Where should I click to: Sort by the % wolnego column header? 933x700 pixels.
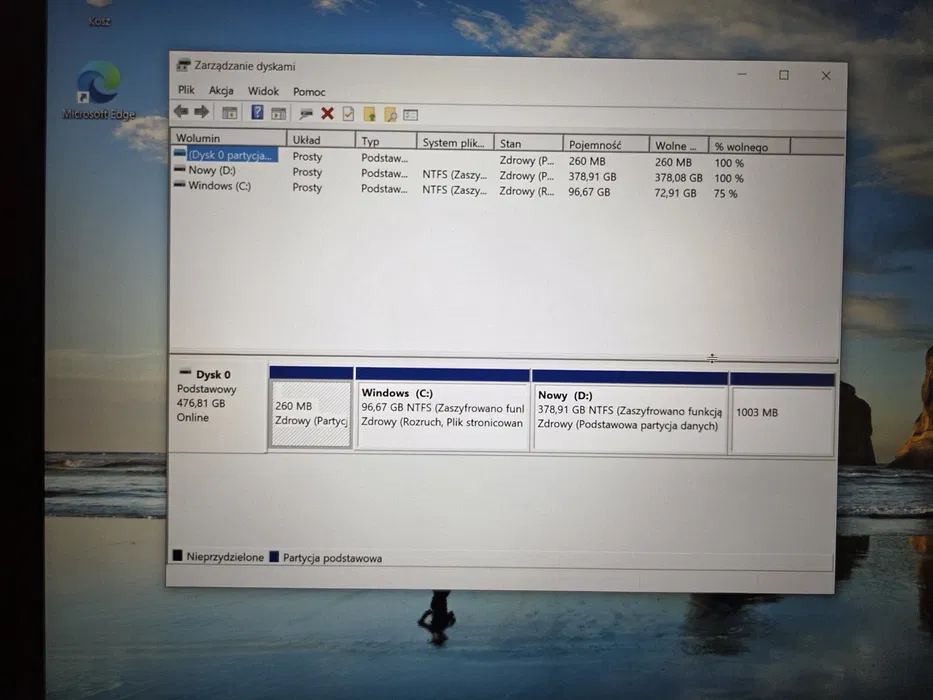click(x=749, y=146)
